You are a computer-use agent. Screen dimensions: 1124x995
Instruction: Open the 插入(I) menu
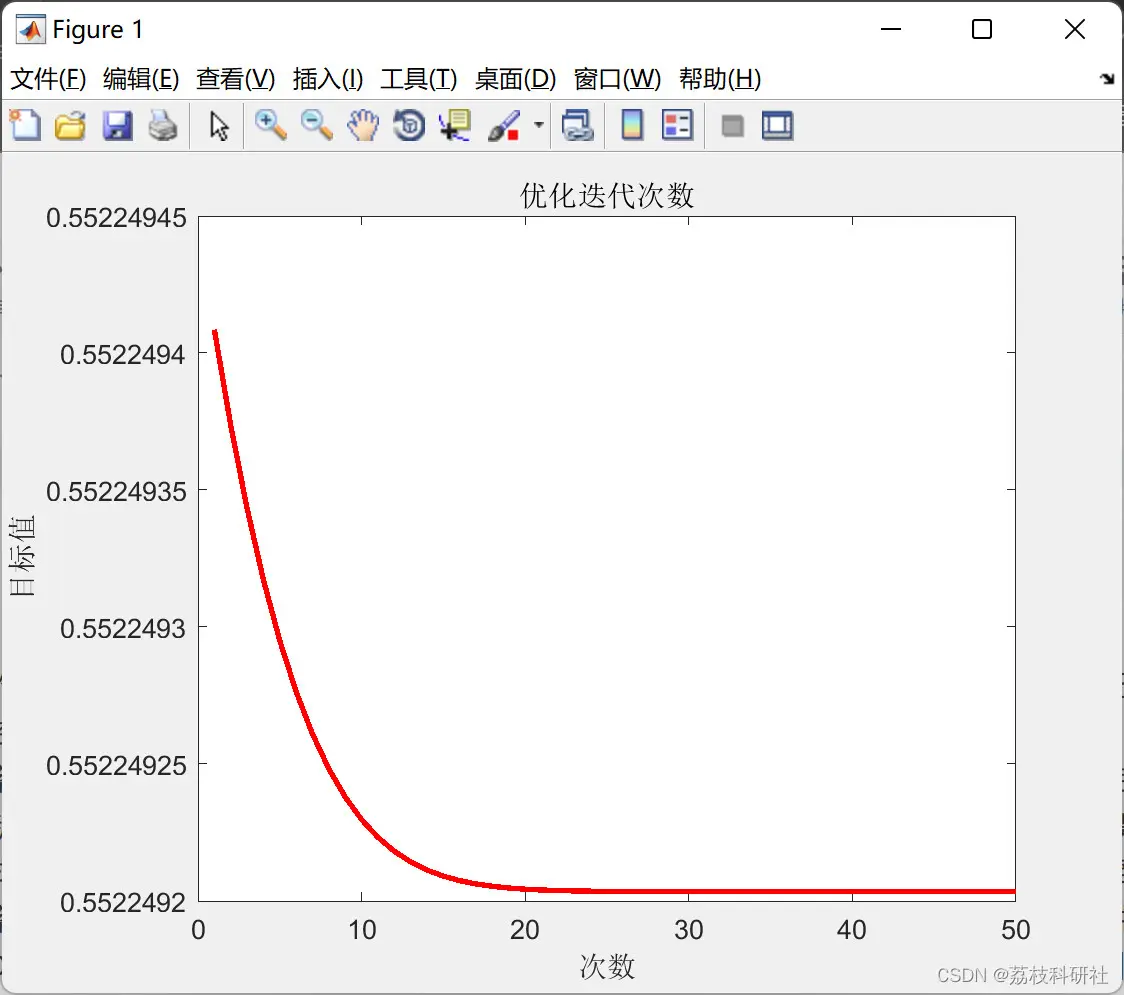(x=328, y=79)
